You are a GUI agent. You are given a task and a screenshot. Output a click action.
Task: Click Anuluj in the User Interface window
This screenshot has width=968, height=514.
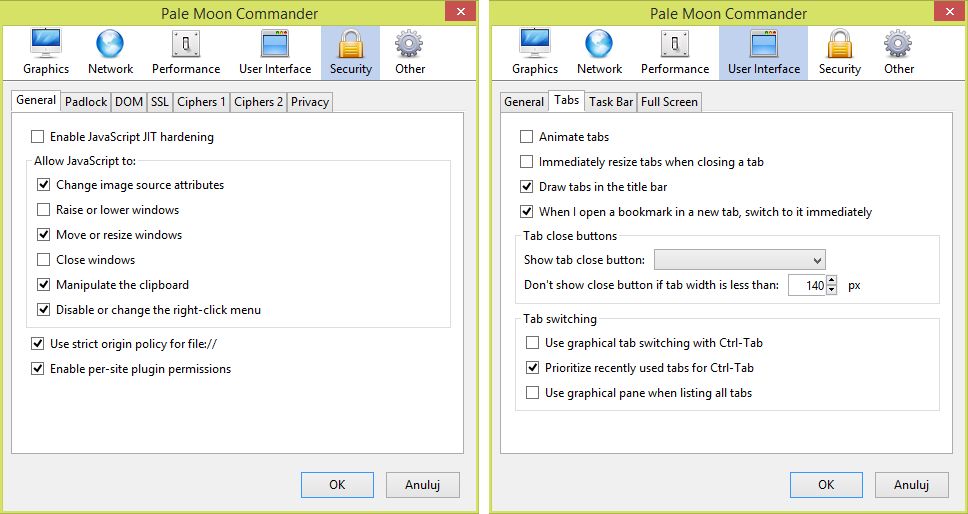911,485
